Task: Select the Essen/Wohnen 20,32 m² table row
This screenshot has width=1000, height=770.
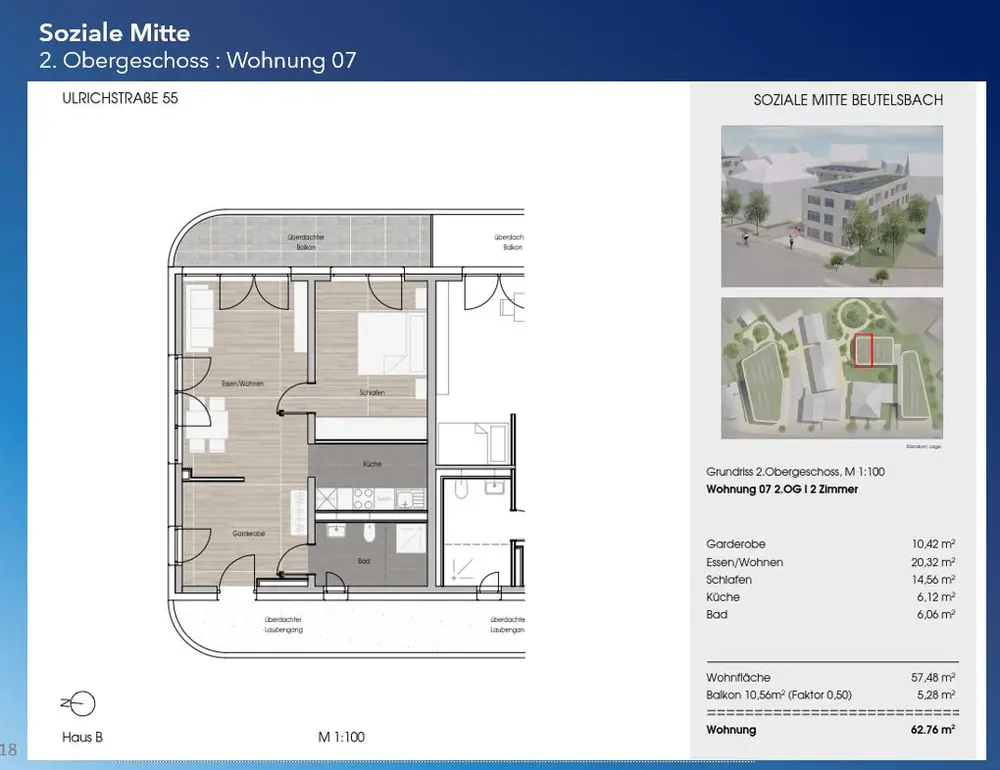Action: click(x=831, y=562)
